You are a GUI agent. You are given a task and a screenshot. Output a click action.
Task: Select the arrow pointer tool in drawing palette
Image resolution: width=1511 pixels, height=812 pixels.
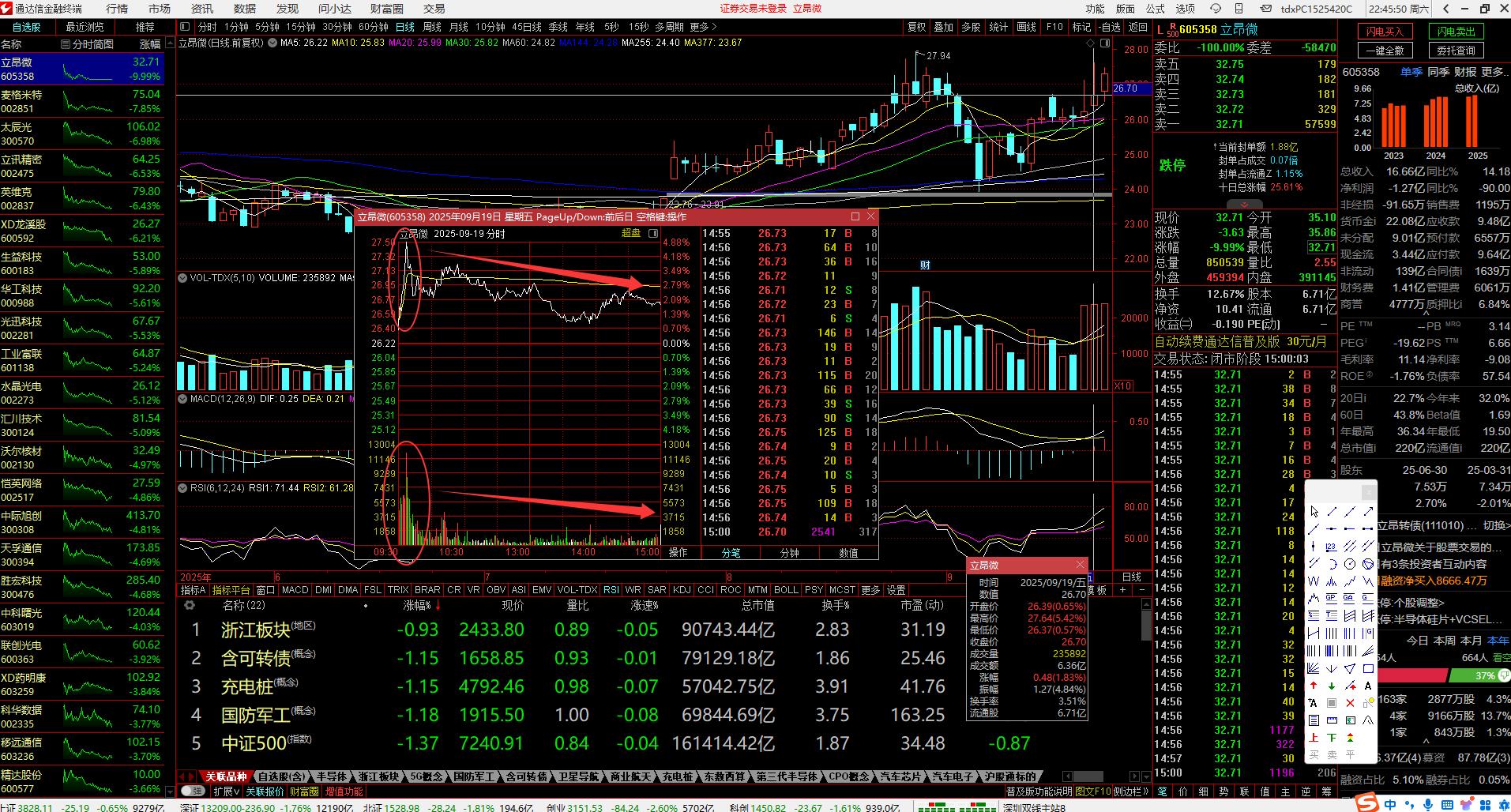point(1314,512)
